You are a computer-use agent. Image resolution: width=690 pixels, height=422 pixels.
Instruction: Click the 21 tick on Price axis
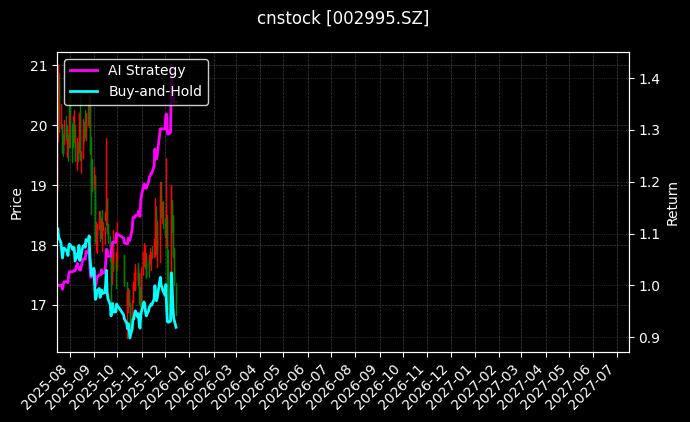38,66
